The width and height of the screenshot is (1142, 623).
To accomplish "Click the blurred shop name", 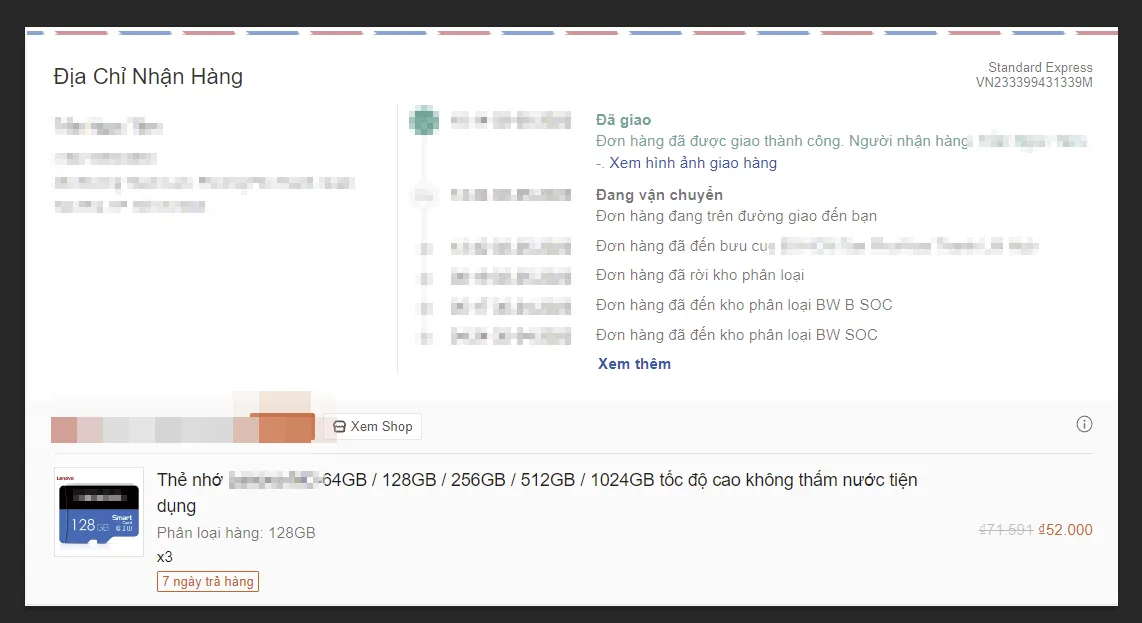I will 150,429.
